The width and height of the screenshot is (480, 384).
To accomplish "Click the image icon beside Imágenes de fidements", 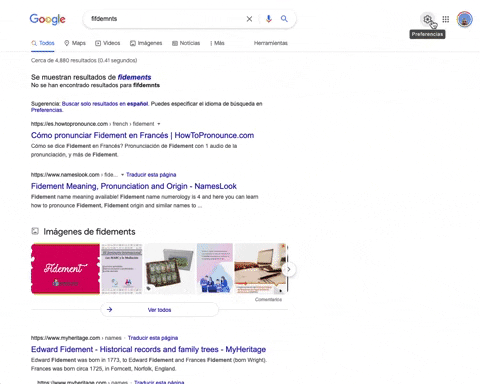I will (x=35, y=231).
